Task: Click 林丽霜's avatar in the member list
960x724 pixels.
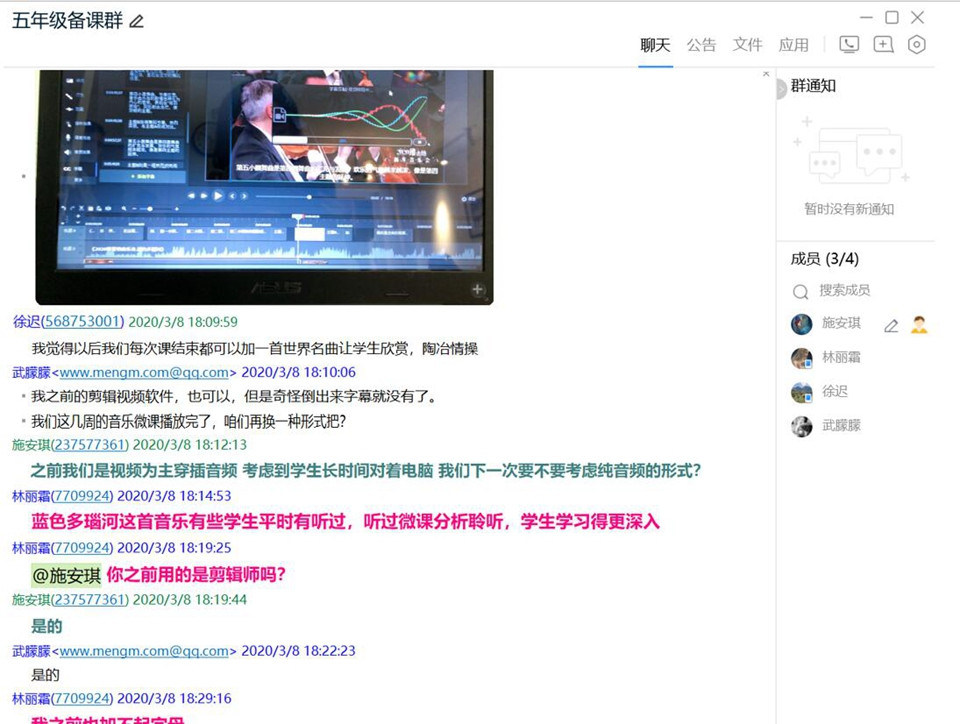Action: click(801, 358)
